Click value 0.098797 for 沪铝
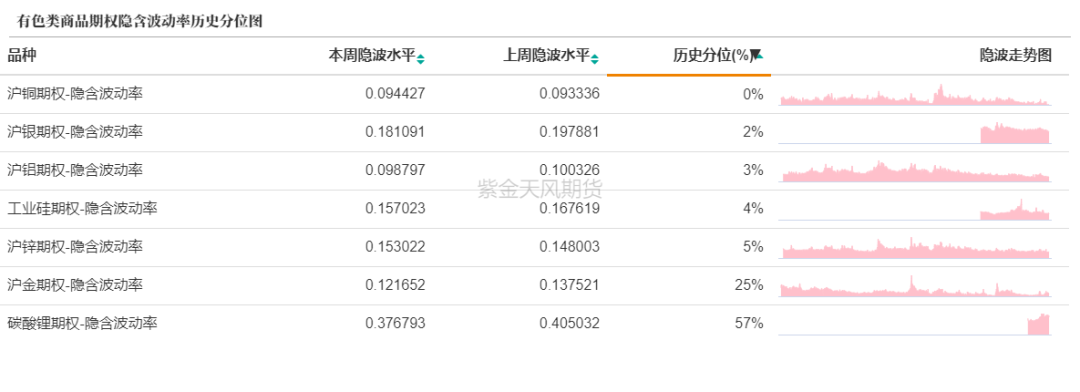The image size is (1080, 392). point(395,170)
